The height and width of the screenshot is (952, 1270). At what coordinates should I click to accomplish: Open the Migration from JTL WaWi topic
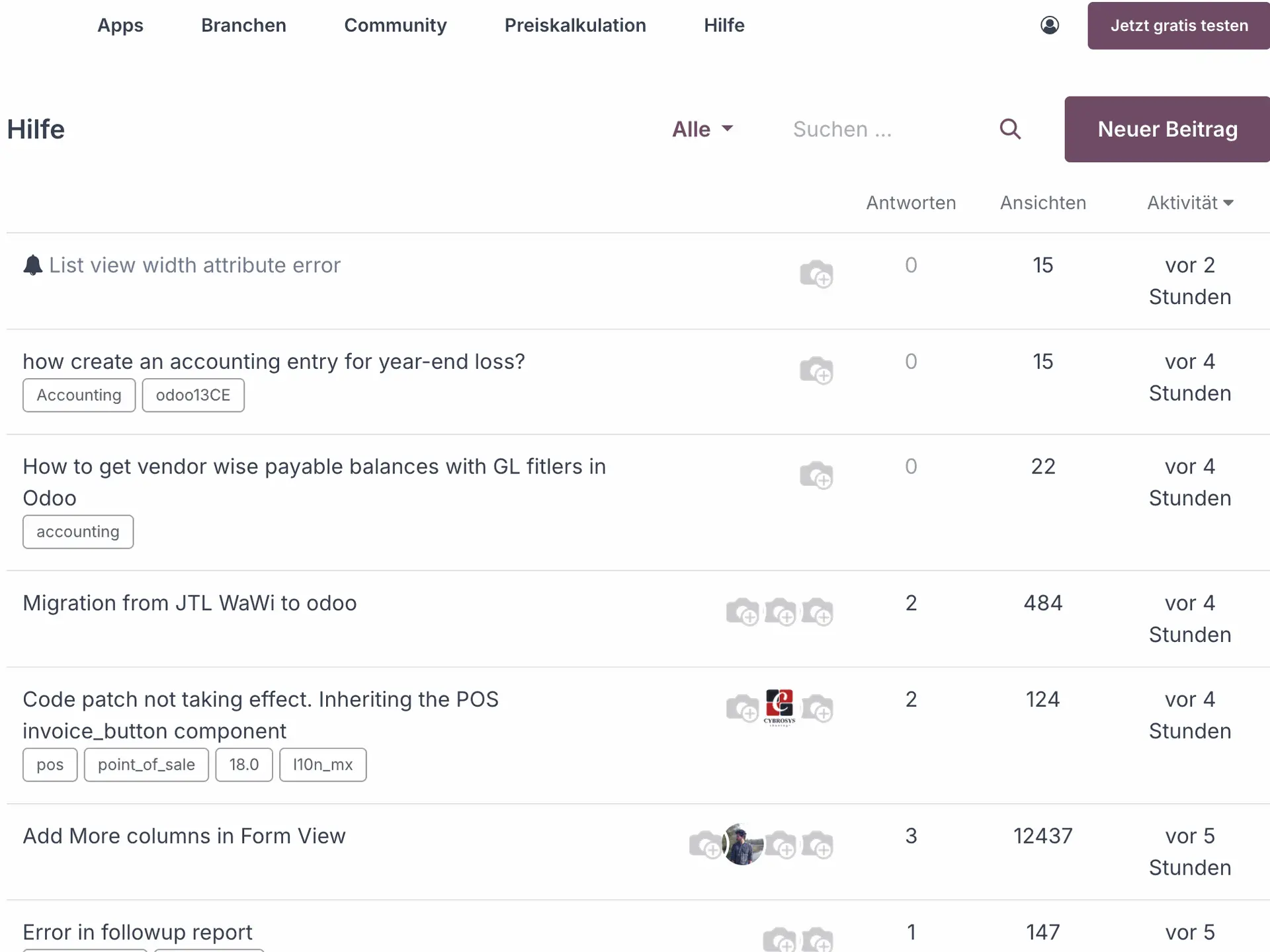[x=189, y=602]
